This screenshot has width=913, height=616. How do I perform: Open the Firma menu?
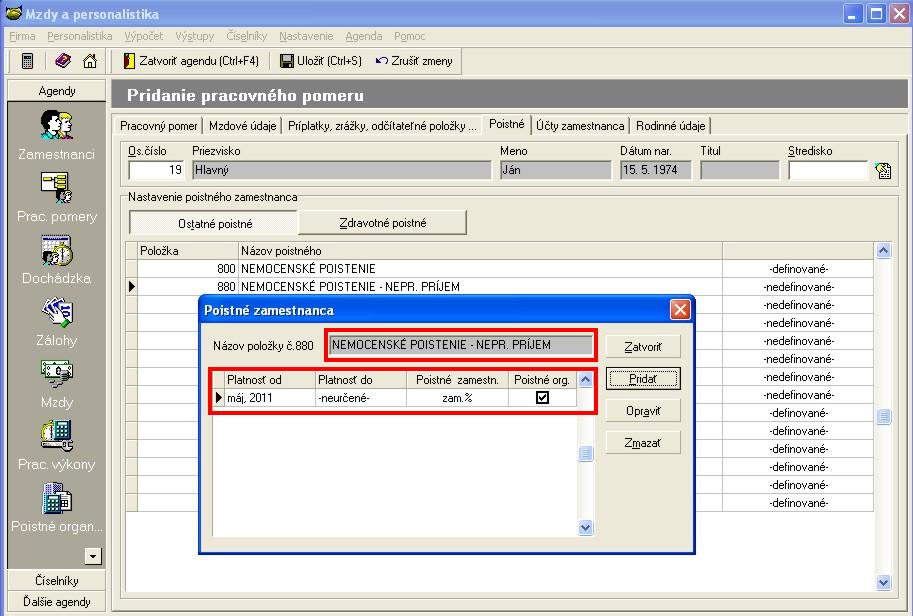(22, 36)
